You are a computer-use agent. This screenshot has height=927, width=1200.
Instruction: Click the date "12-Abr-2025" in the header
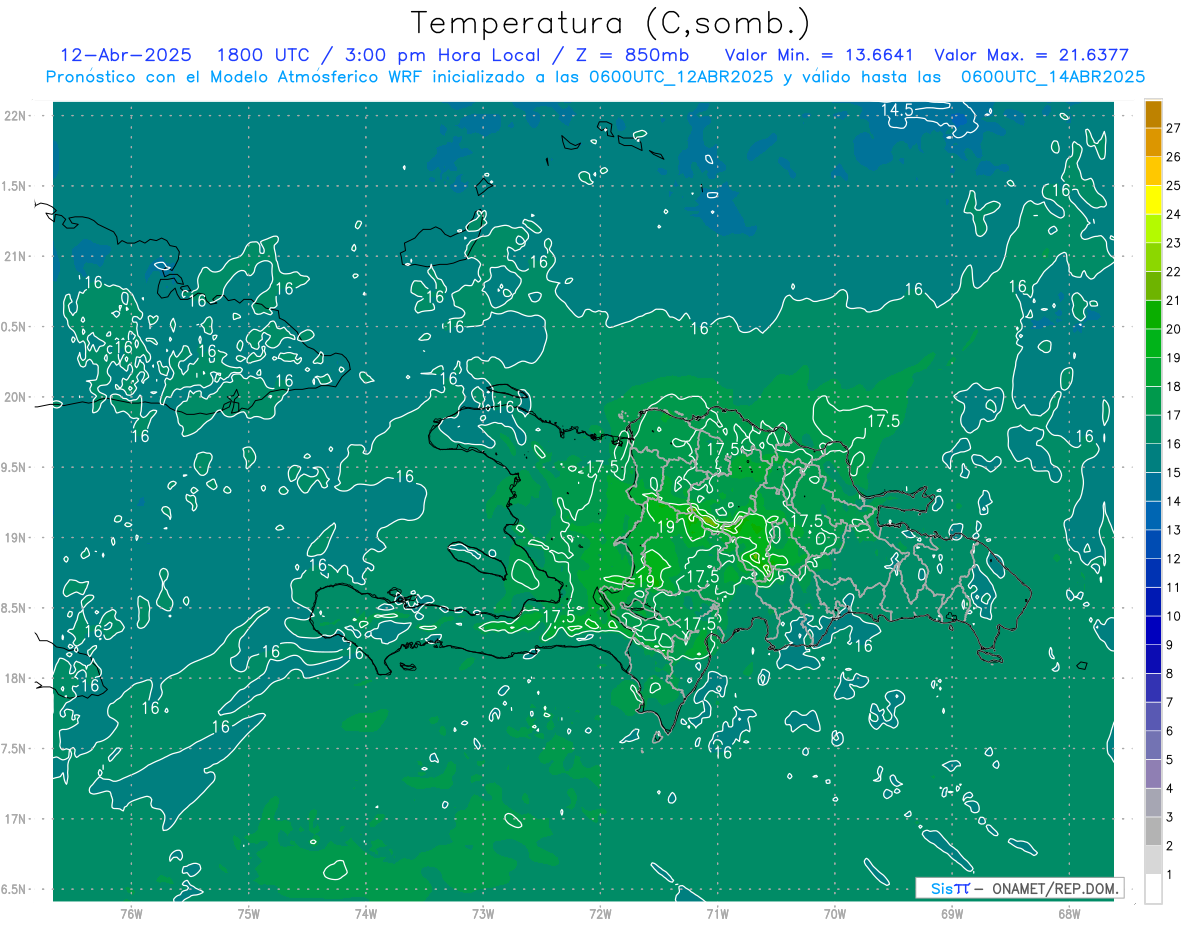pos(125,54)
